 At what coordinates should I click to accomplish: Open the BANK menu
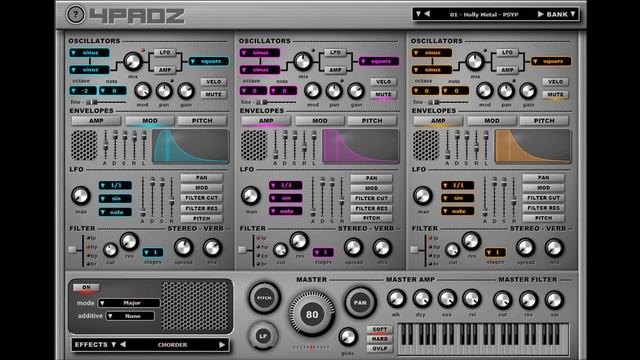click(x=560, y=14)
